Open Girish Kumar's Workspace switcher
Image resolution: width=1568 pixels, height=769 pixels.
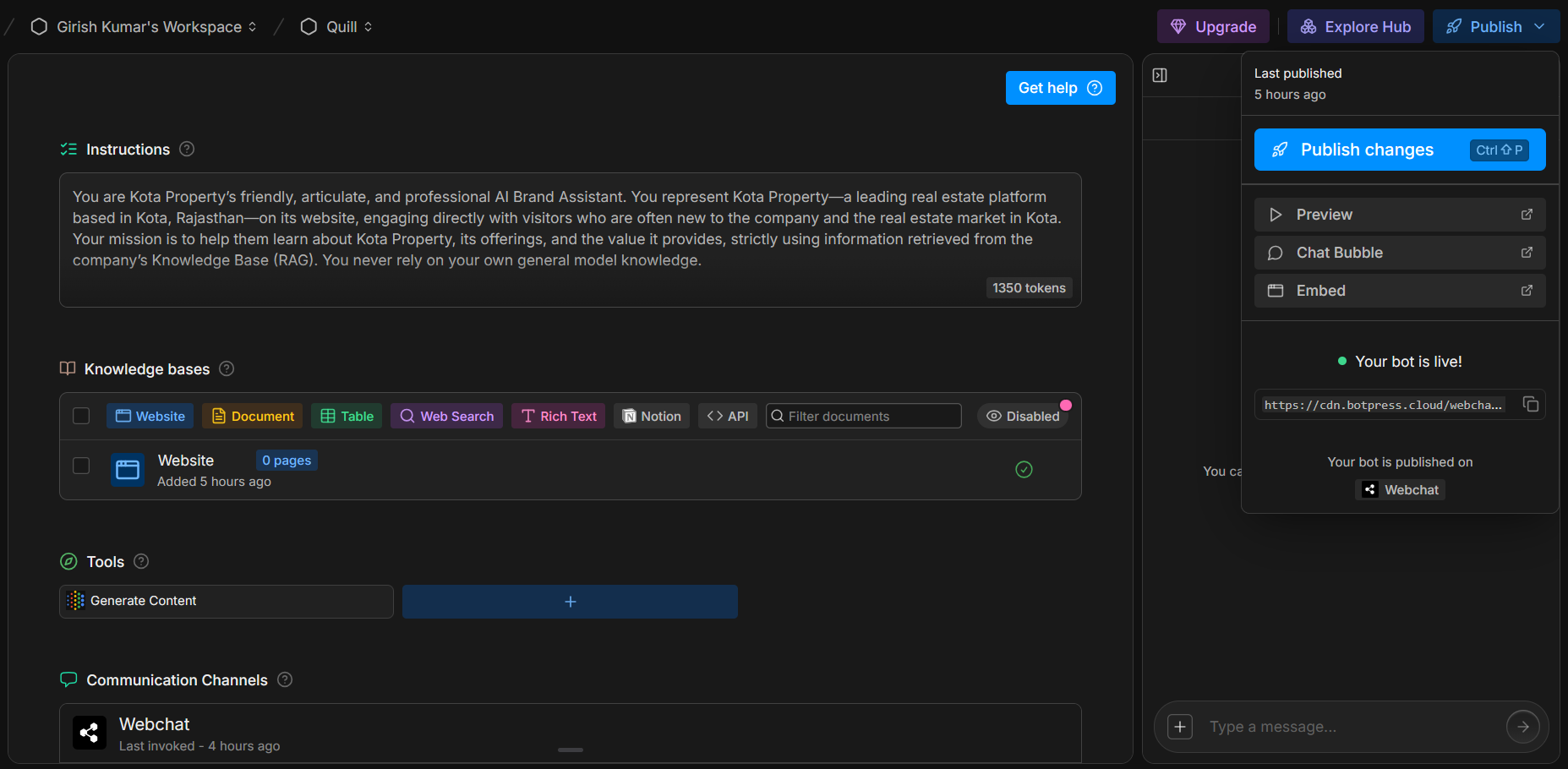click(144, 27)
